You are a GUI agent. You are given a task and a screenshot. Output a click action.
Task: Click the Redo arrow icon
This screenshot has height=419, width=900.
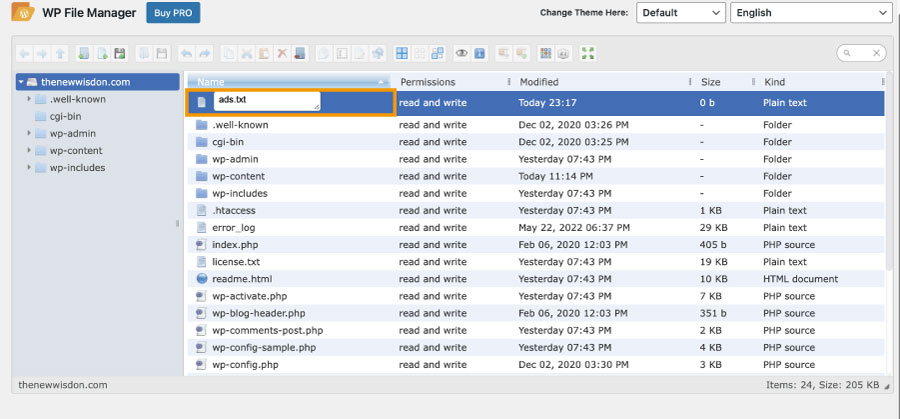(205, 53)
